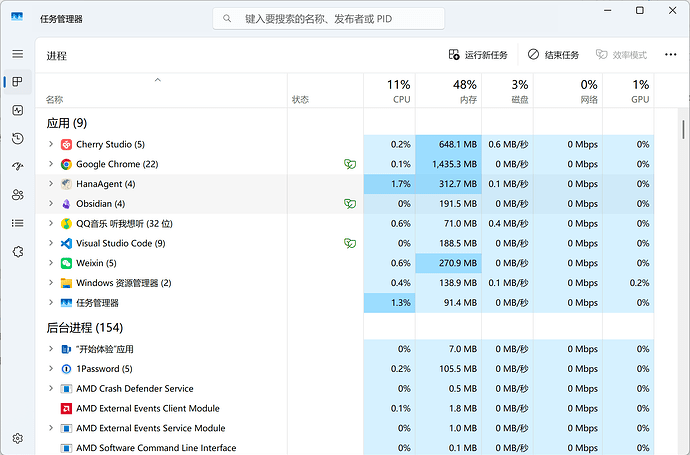Sort by the CPU column header

[x=389, y=91]
